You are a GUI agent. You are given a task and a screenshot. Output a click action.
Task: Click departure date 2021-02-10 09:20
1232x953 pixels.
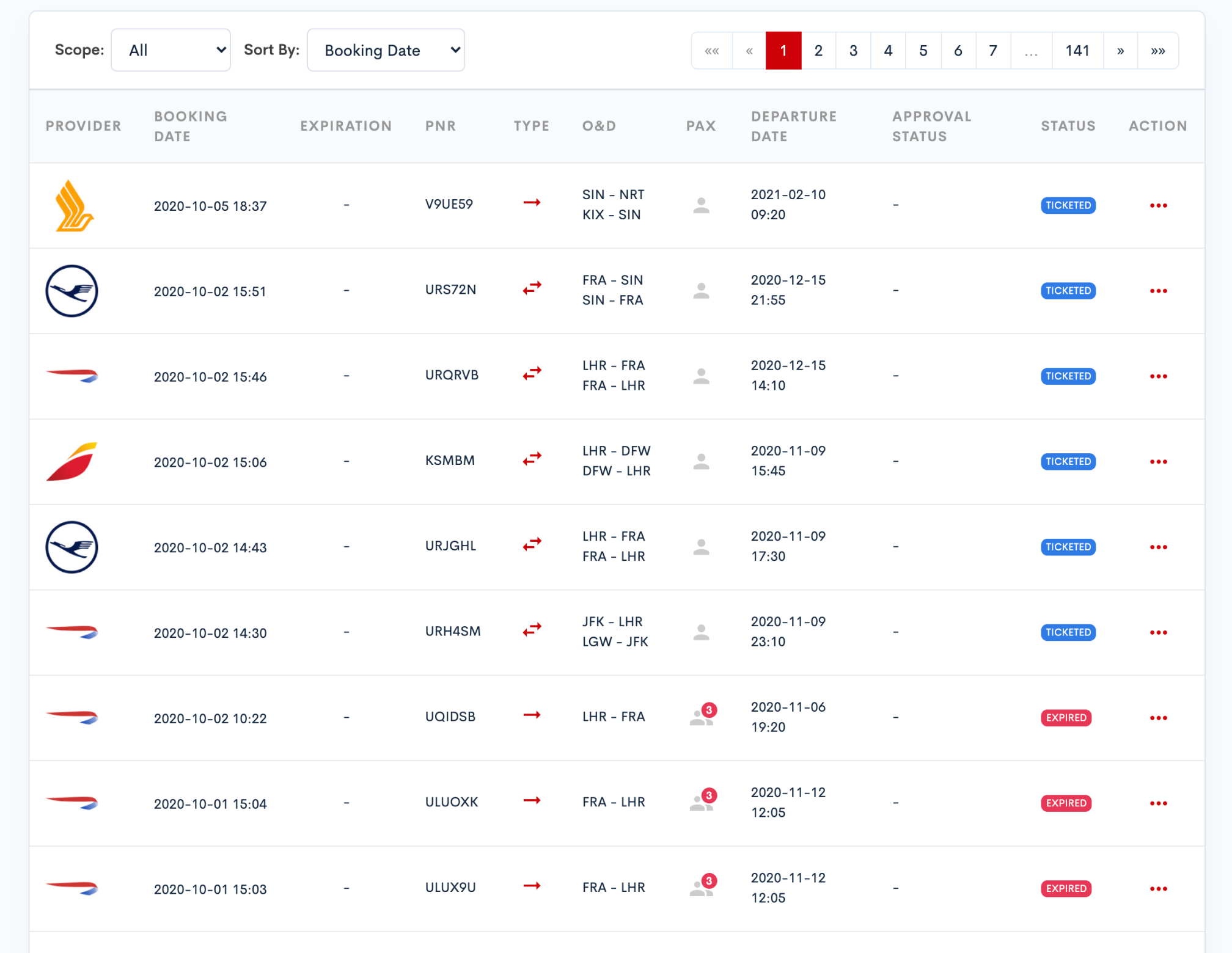788,205
